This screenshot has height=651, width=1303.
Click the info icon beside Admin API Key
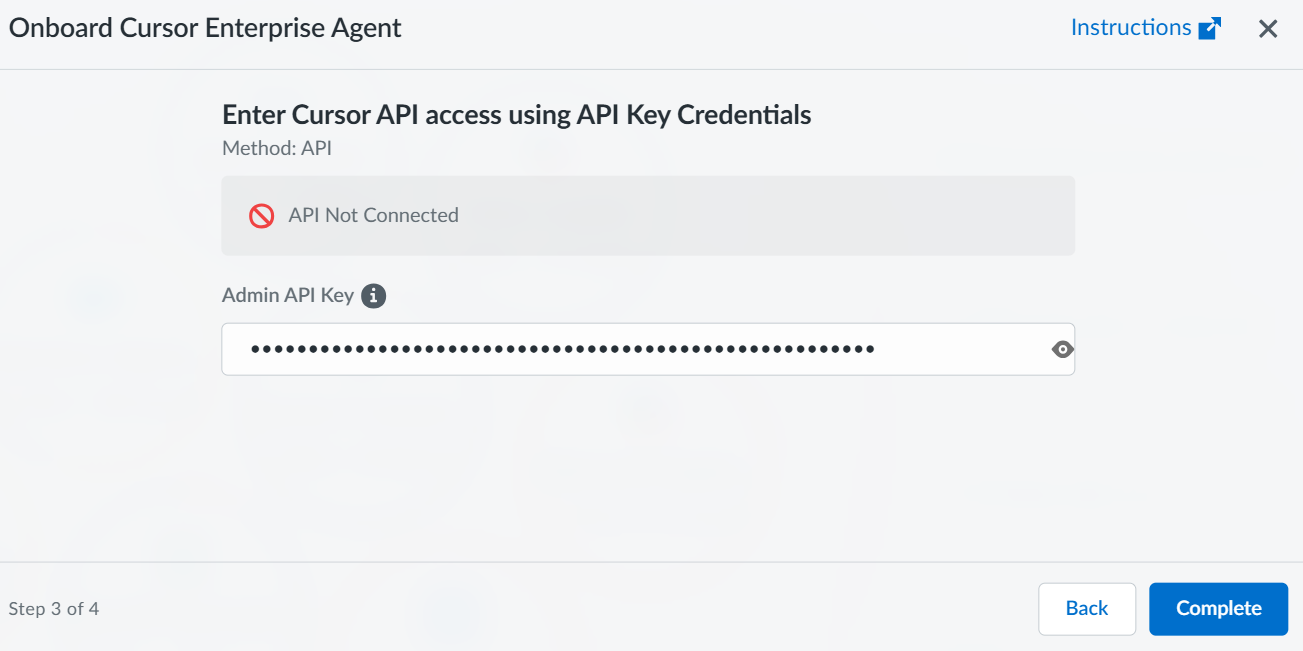point(373,296)
